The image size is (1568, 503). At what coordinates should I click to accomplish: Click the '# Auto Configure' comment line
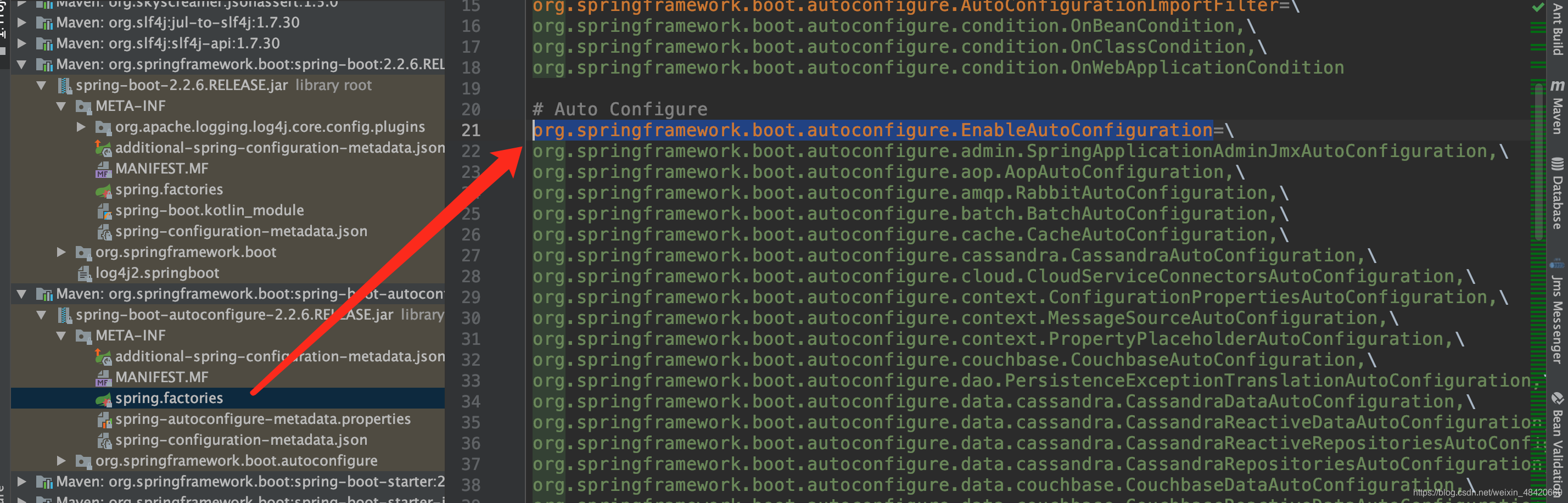(620, 110)
